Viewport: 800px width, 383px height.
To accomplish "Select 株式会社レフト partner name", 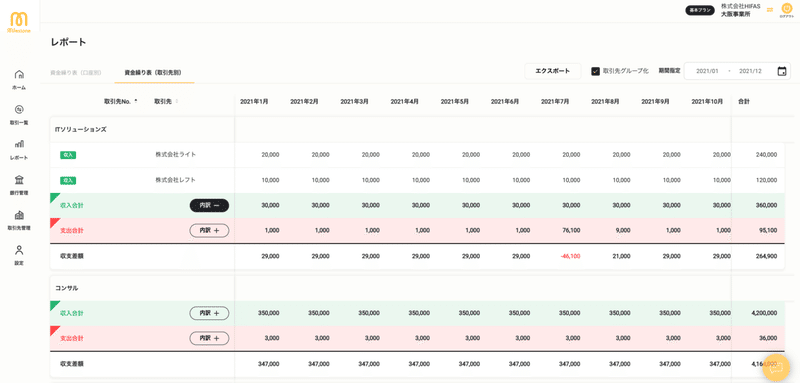I will [176, 180].
